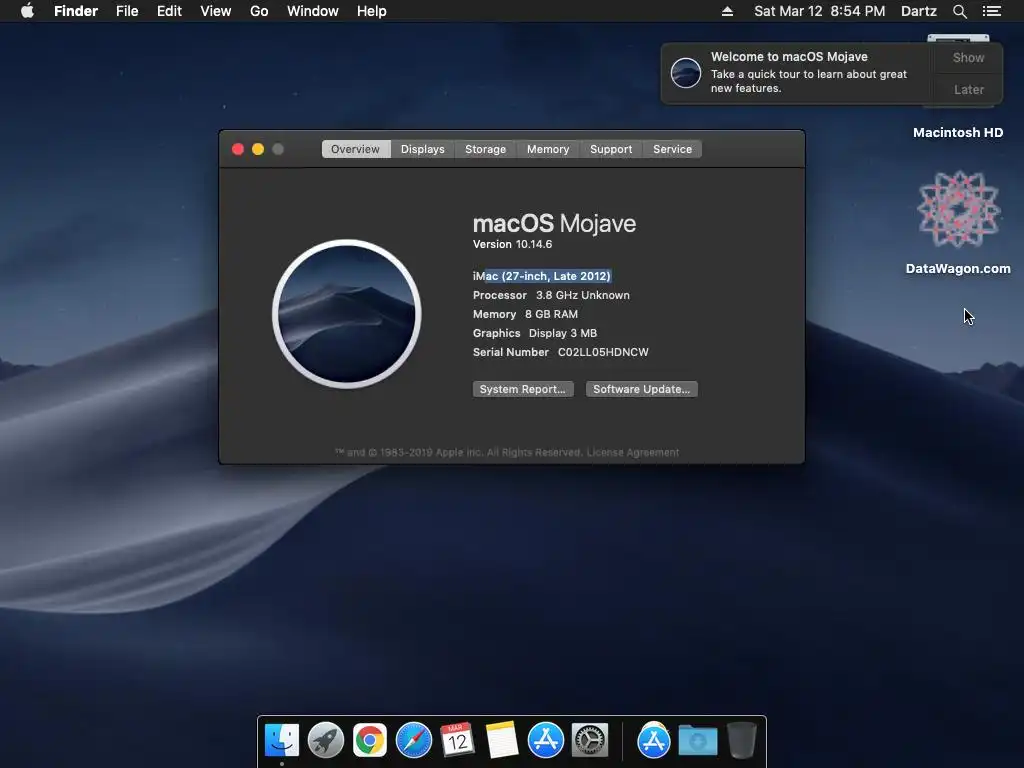
Task: Open the Edit menu
Action: tap(169, 11)
